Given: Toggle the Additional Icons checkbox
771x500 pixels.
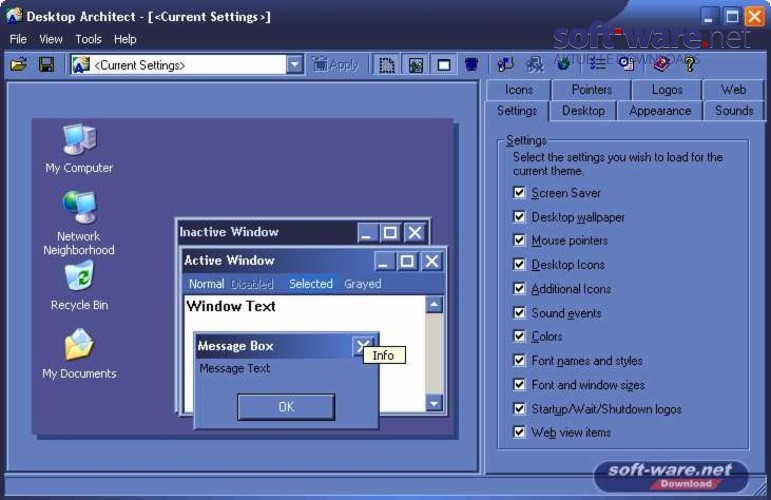Looking at the screenshot, I should click(x=519, y=288).
